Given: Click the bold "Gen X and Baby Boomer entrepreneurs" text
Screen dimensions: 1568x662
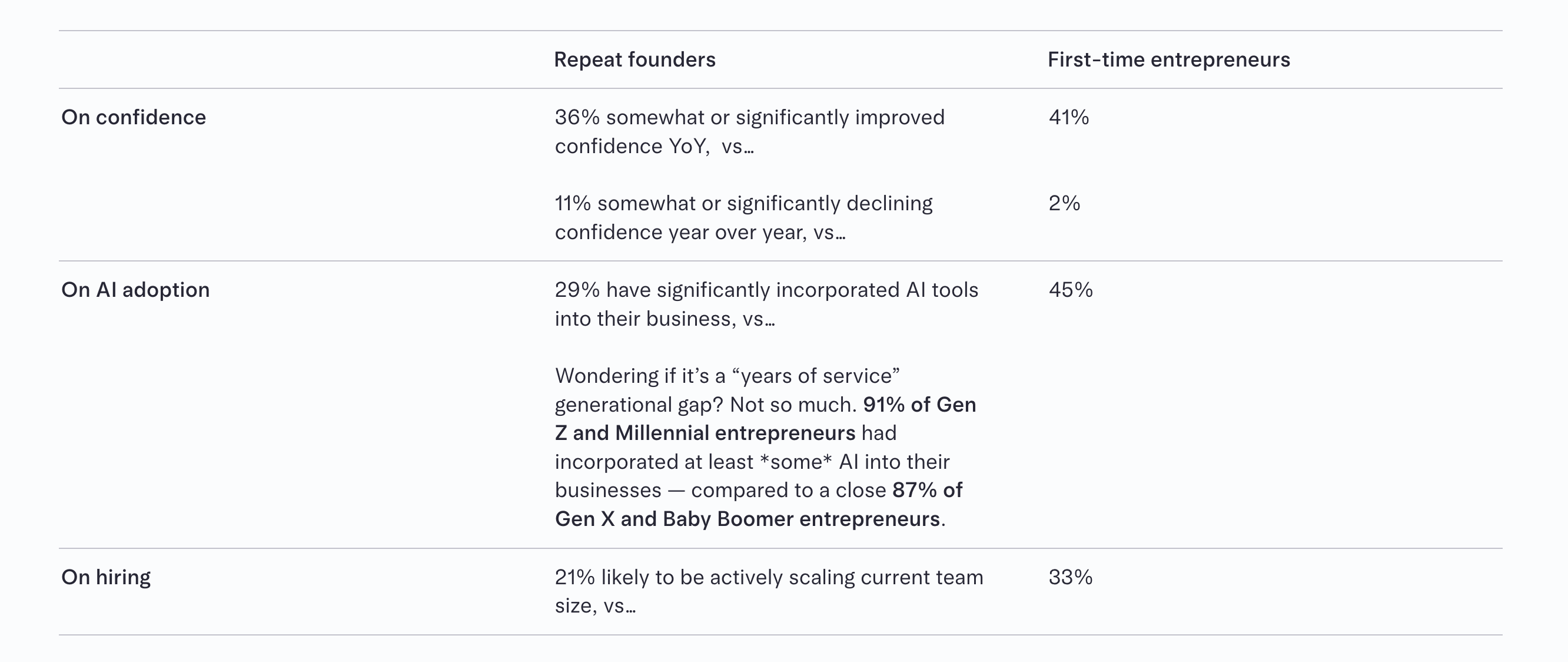Looking at the screenshot, I should pos(747,519).
